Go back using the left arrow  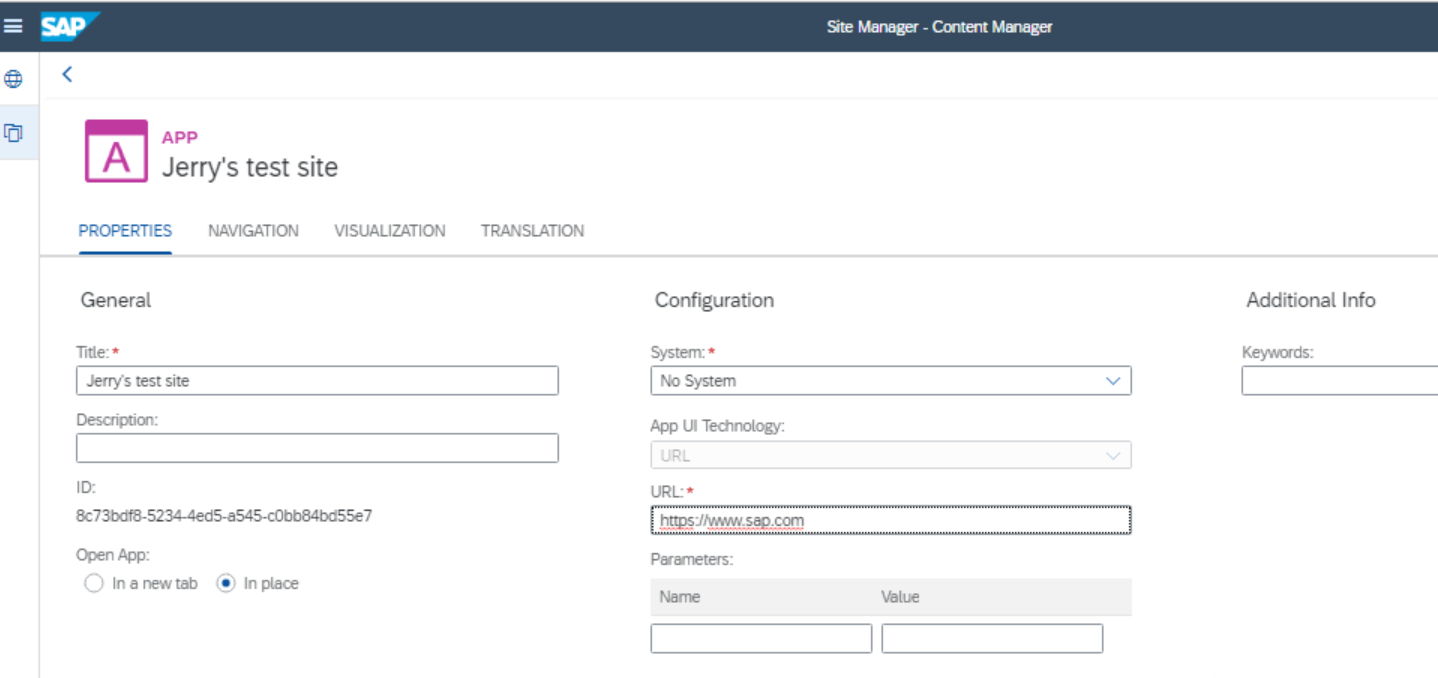pyautogui.click(x=67, y=74)
